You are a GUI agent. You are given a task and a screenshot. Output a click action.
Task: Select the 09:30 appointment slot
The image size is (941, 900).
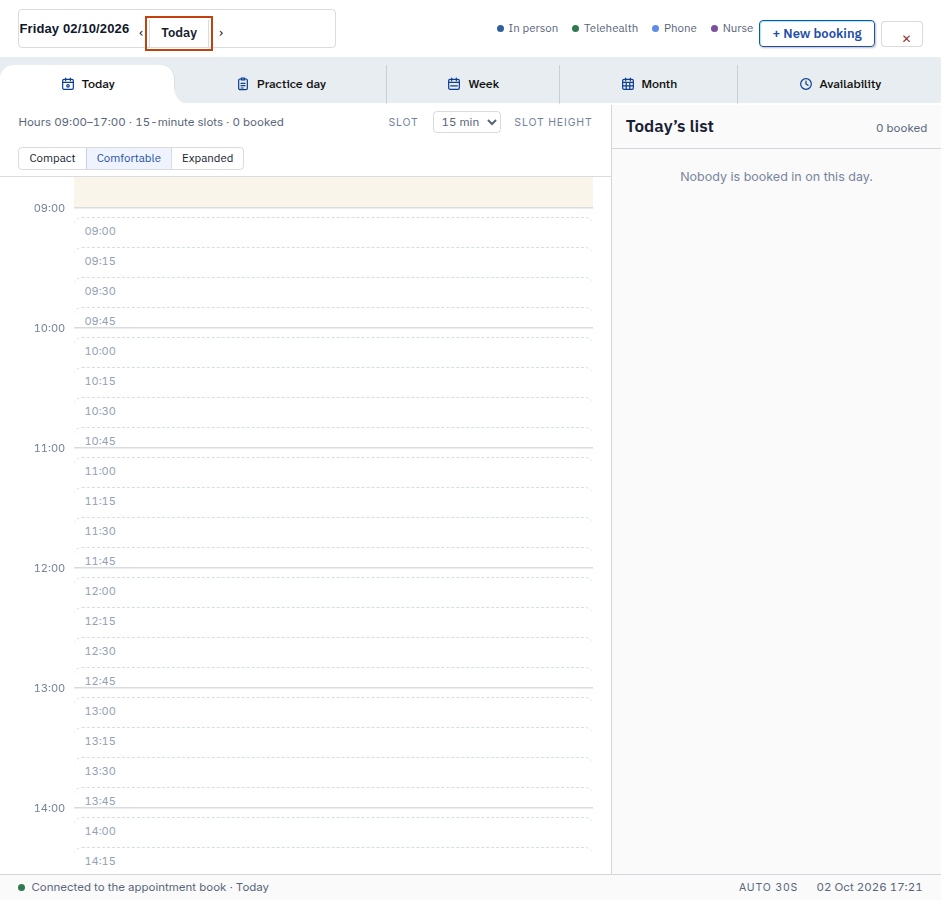click(x=334, y=292)
